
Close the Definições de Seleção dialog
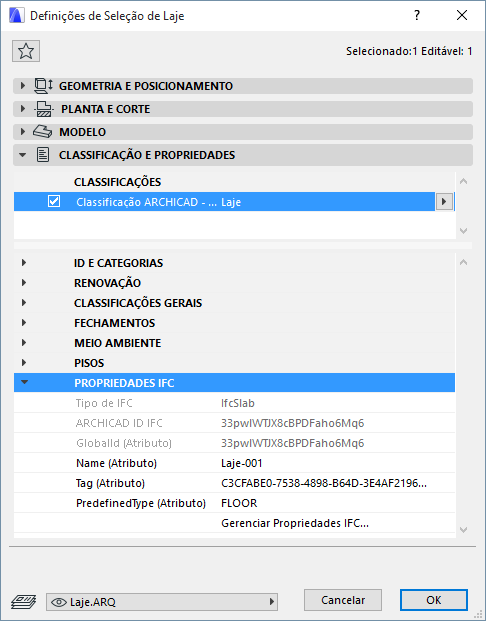click(462, 15)
